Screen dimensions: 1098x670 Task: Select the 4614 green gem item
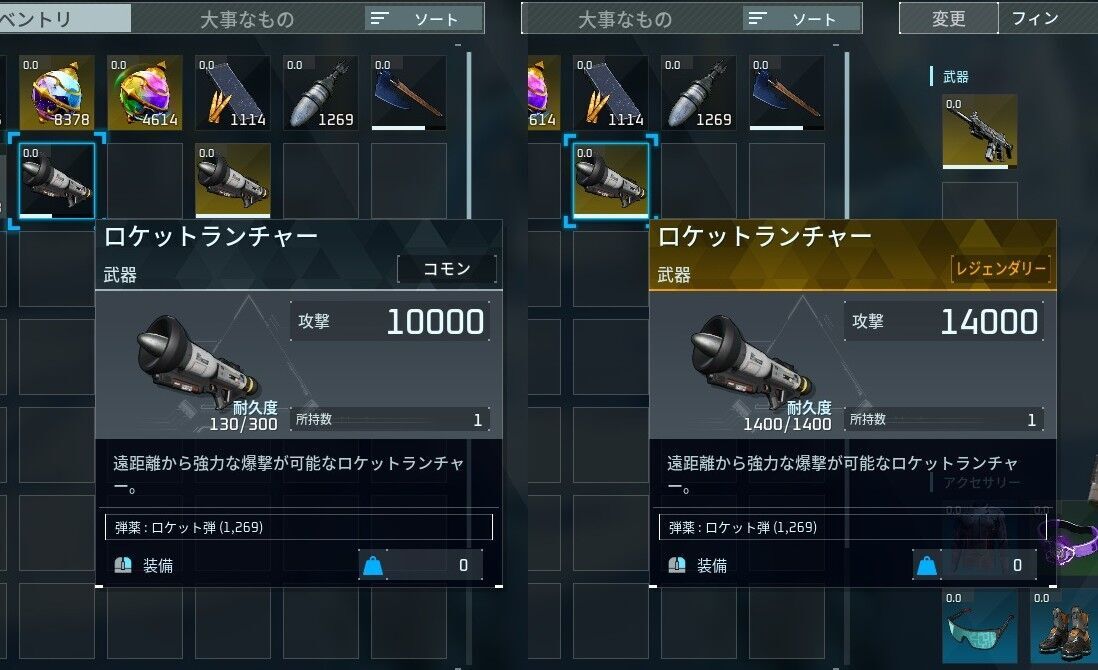[144, 93]
